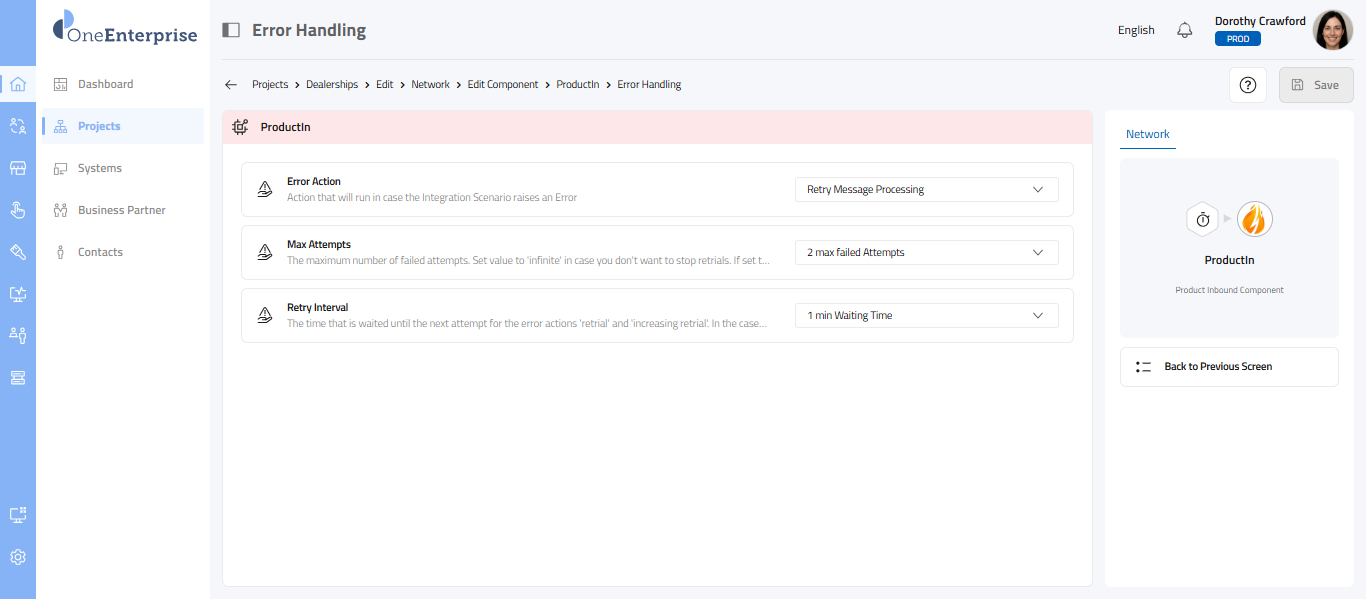Select Systems in the sidebar menu
This screenshot has height=599, width=1366.
click(x=100, y=168)
